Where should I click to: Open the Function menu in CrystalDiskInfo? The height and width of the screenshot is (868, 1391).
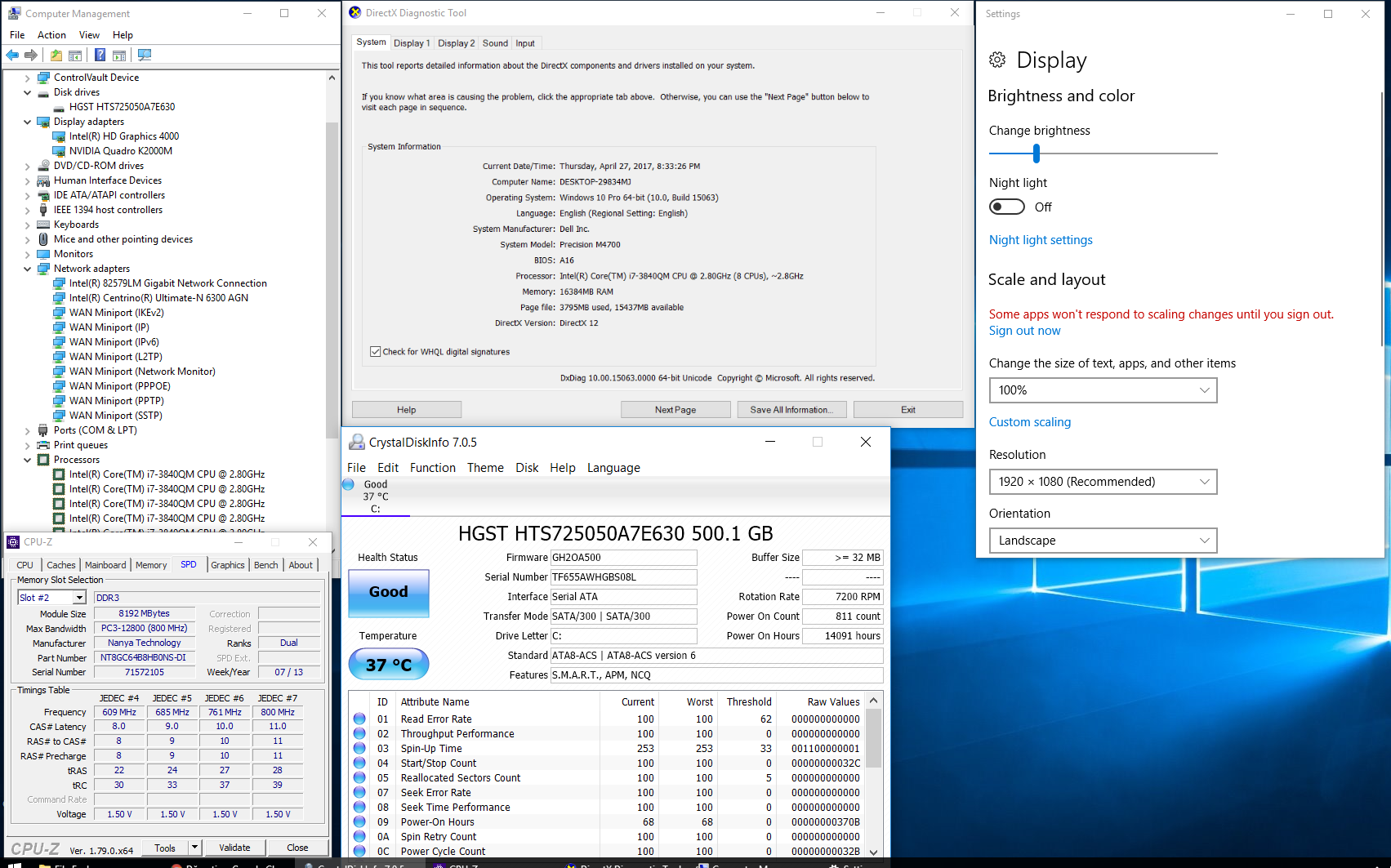click(x=433, y=468)
